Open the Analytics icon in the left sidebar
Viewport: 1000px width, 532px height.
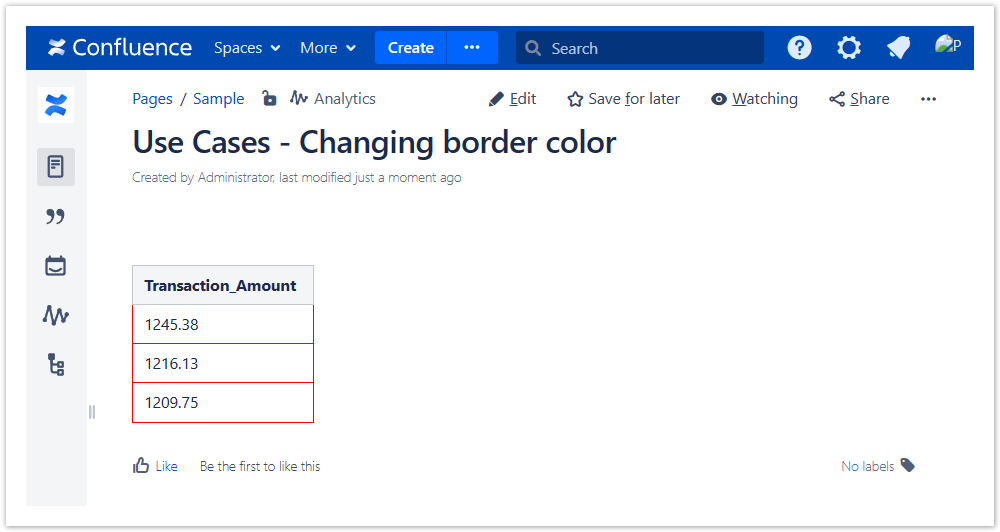click(x=55, y=315)
